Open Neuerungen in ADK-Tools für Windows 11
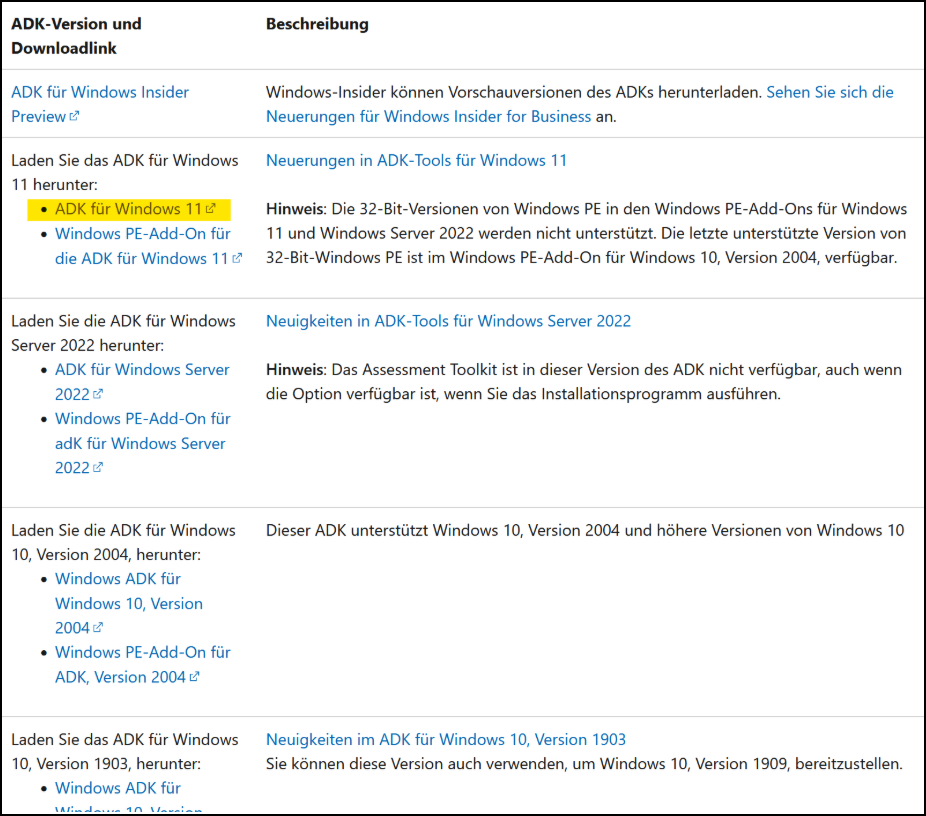Screen dimensions: 926x816 416,160
